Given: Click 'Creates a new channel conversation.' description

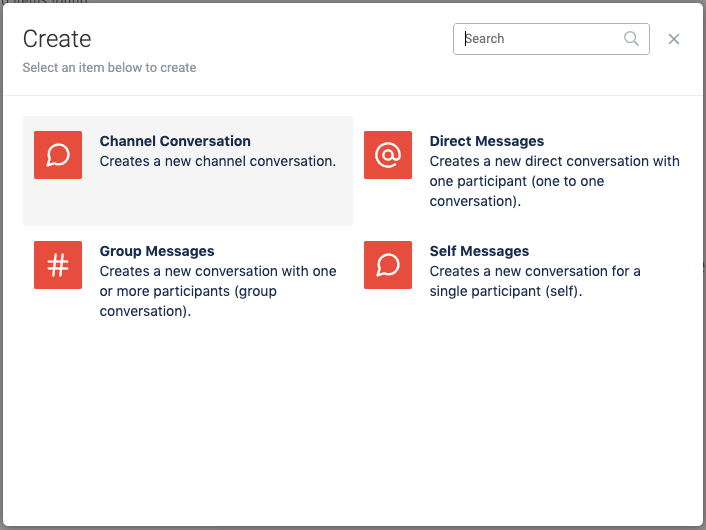Looking at the screenshot, I should tap(218, 161).
